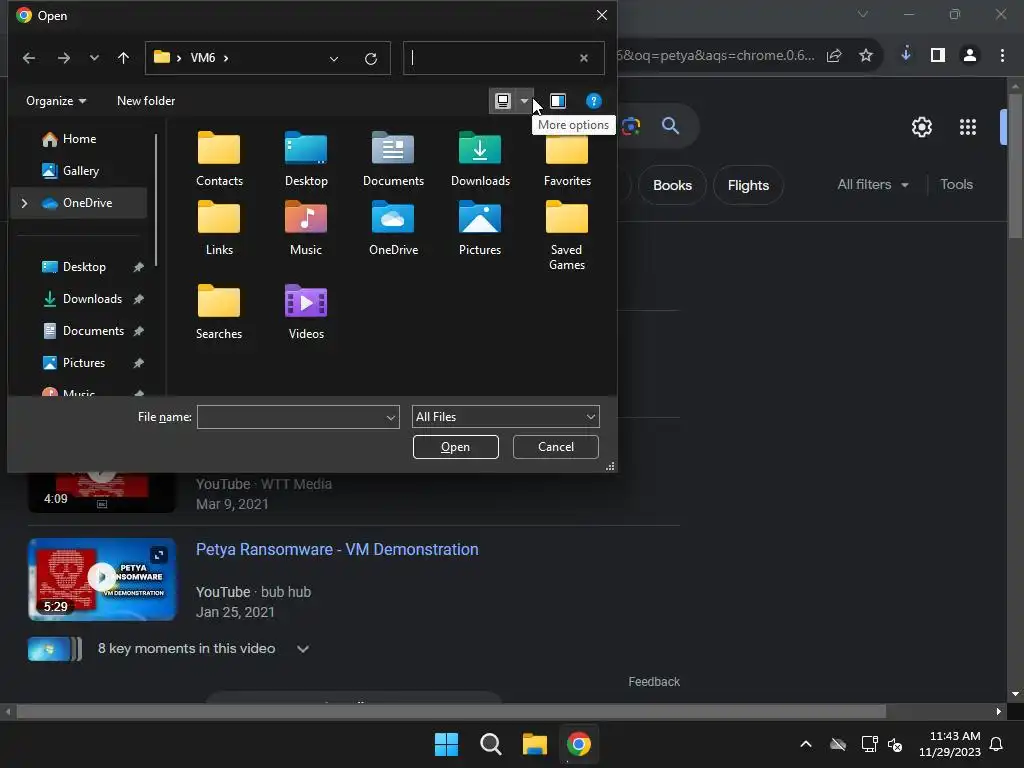
Task: Toggle Chrome side panel
Action: click(x=938, y=56)
